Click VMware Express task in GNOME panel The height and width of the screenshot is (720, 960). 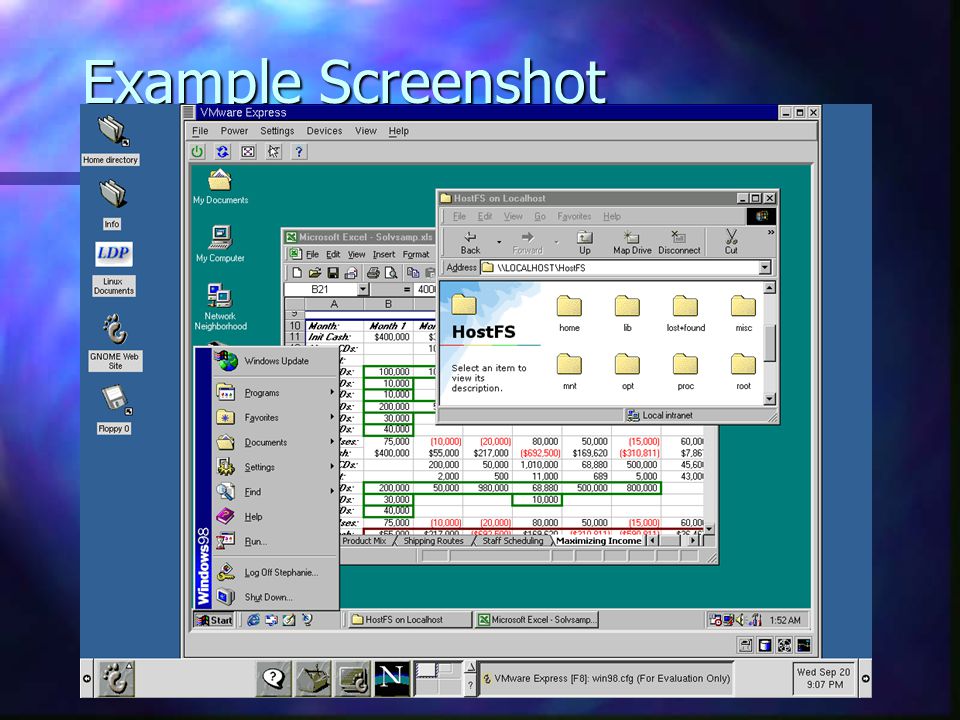click(606, 678)
